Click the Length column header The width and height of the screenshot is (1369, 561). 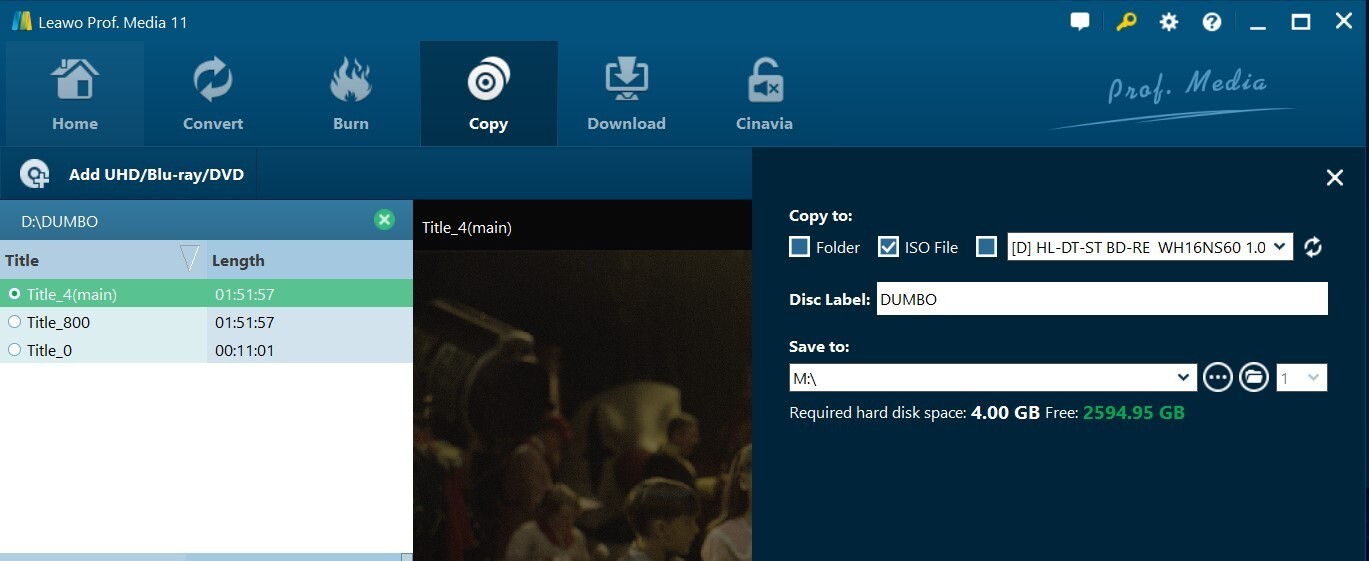tap(309, 260)
